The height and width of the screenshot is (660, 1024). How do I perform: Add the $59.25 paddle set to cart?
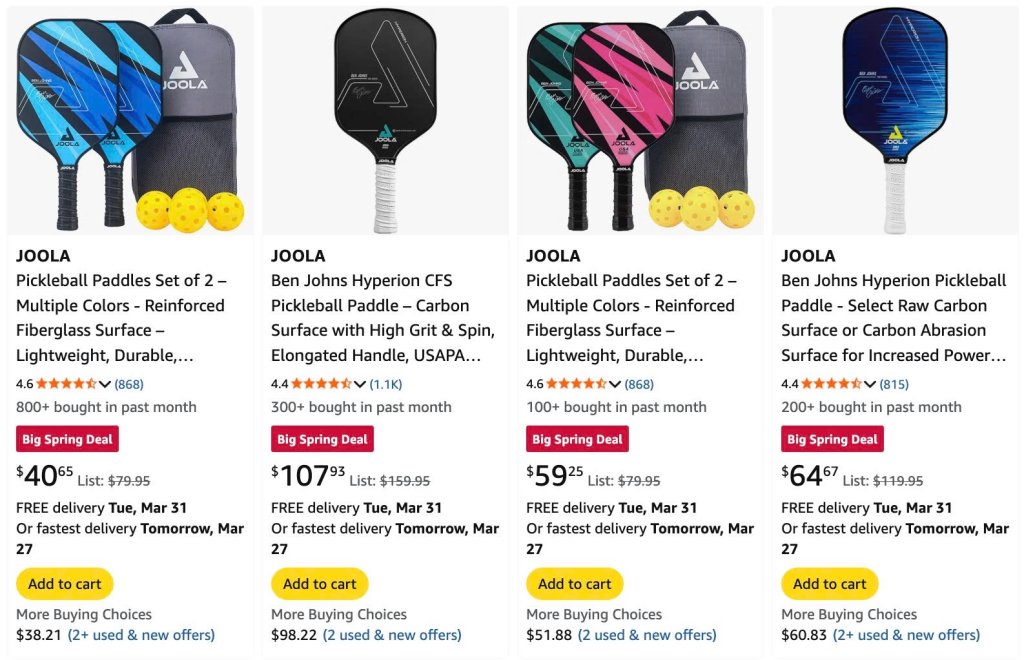click(575, 584)
